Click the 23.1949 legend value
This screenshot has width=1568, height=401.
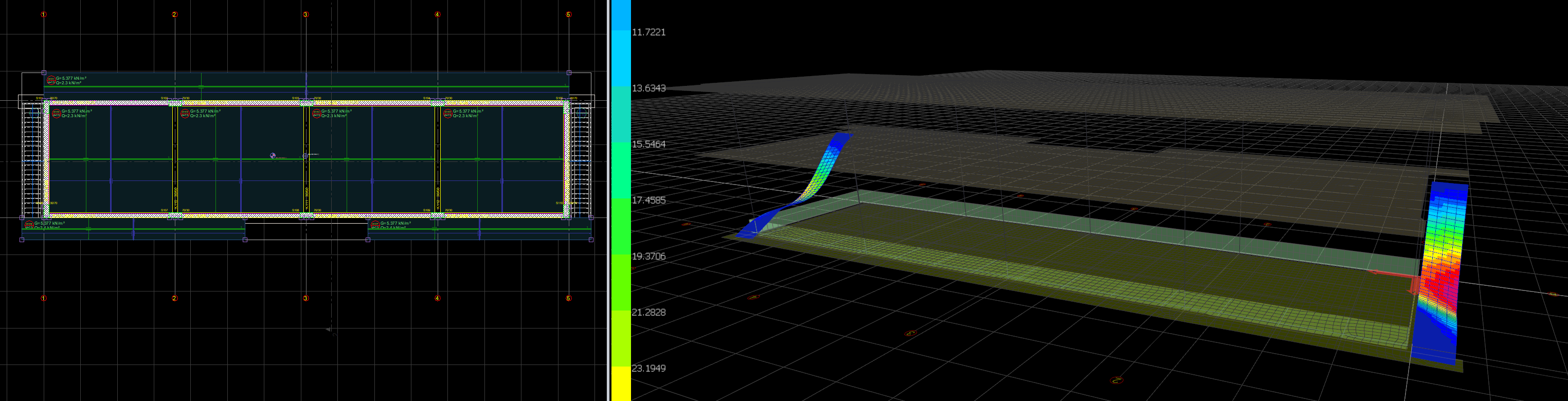(648, 368)
